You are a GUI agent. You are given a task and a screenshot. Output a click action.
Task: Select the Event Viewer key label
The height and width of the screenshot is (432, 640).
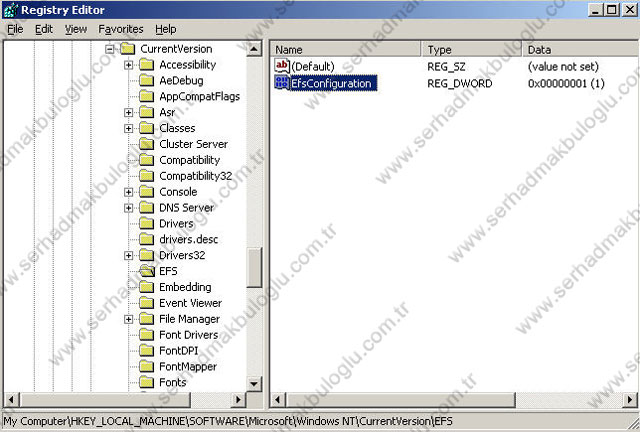tap(190, 303)
